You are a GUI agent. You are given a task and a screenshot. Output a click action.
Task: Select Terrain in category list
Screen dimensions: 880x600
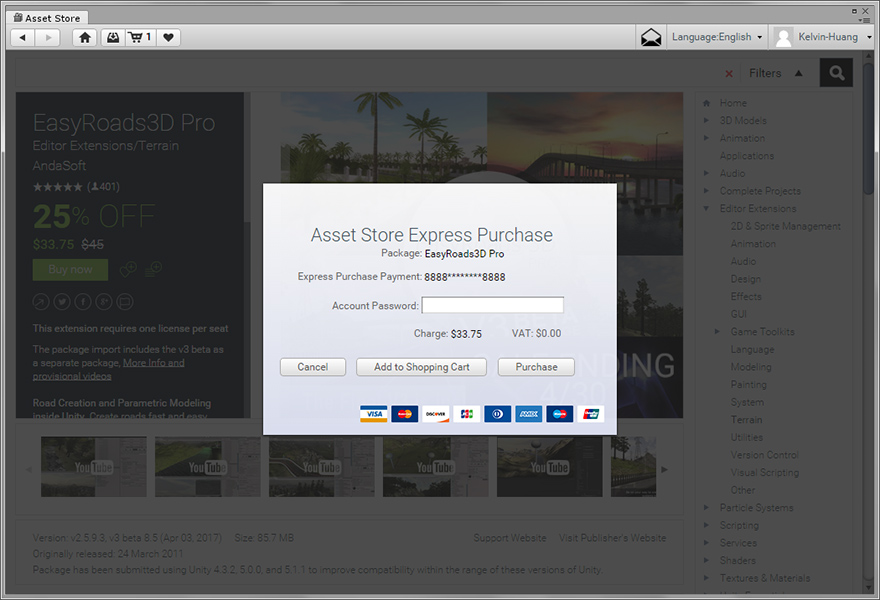coord(746,420)
